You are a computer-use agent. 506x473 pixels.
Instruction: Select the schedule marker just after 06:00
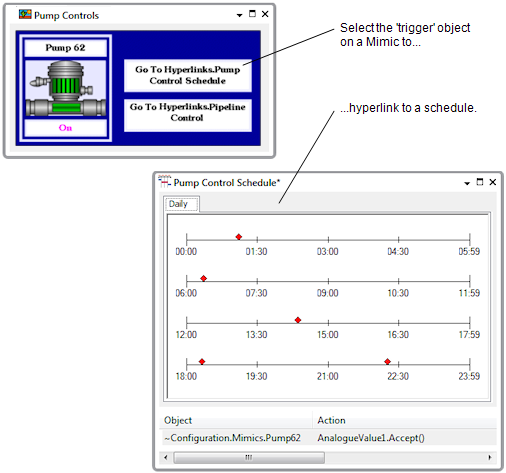[x=204, y=278]
